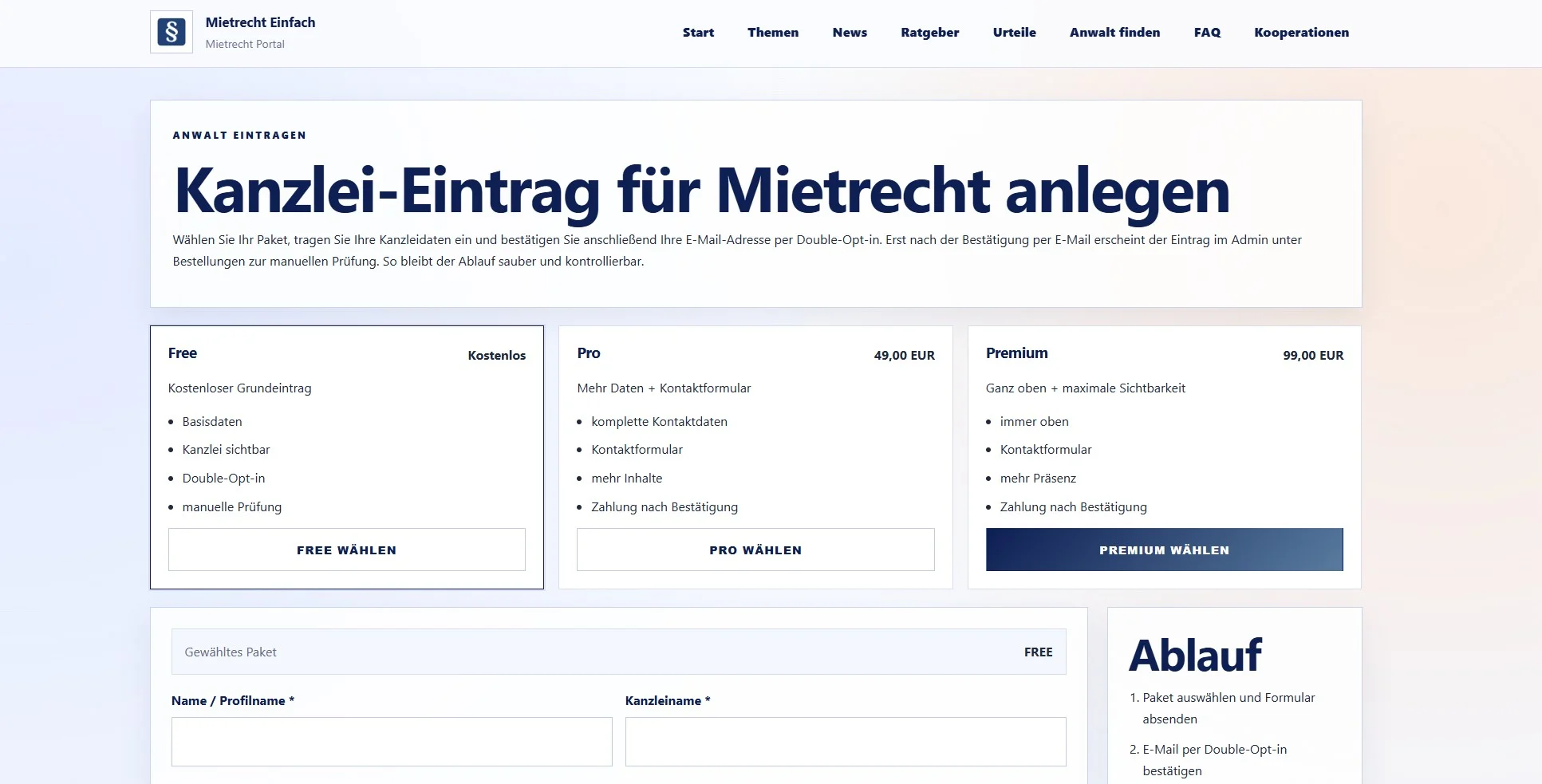Navigate to Urteile
This screenshot has width=1542, height=784.
tap(1014, 33)
